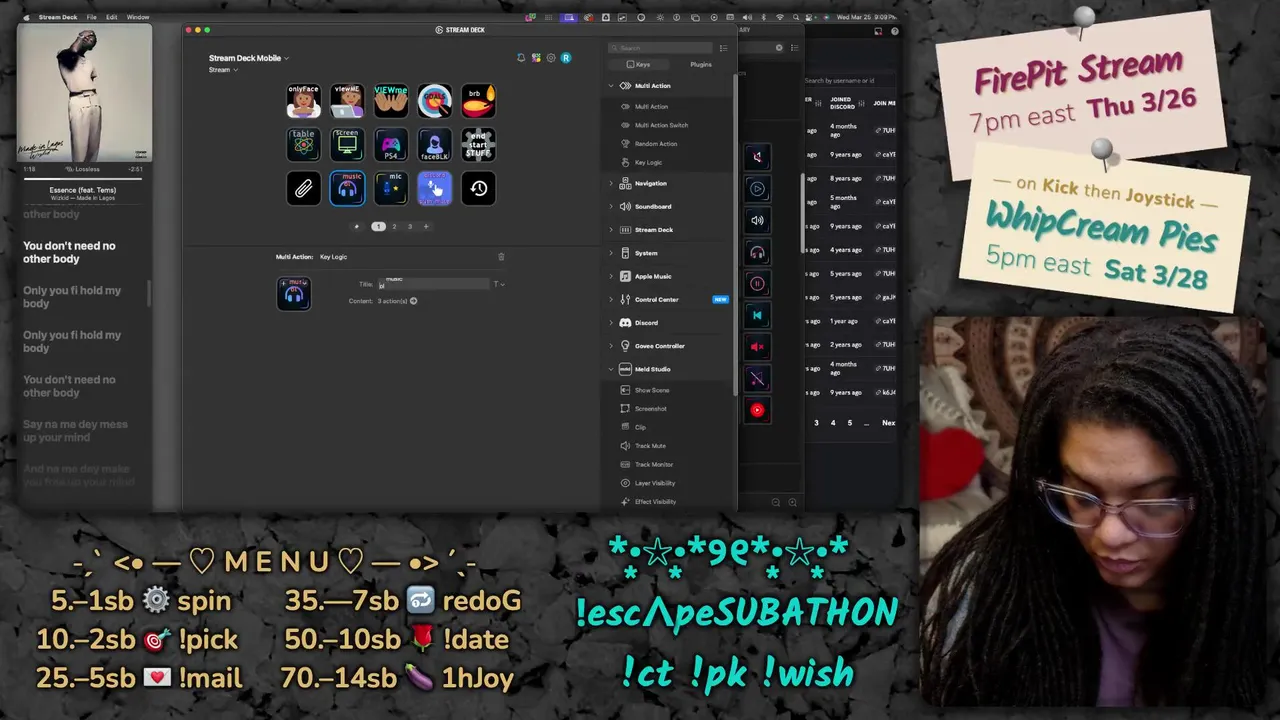
Task: Collapse the Meld Studio category
Action: pyautogui.click(x=611, y=369)
